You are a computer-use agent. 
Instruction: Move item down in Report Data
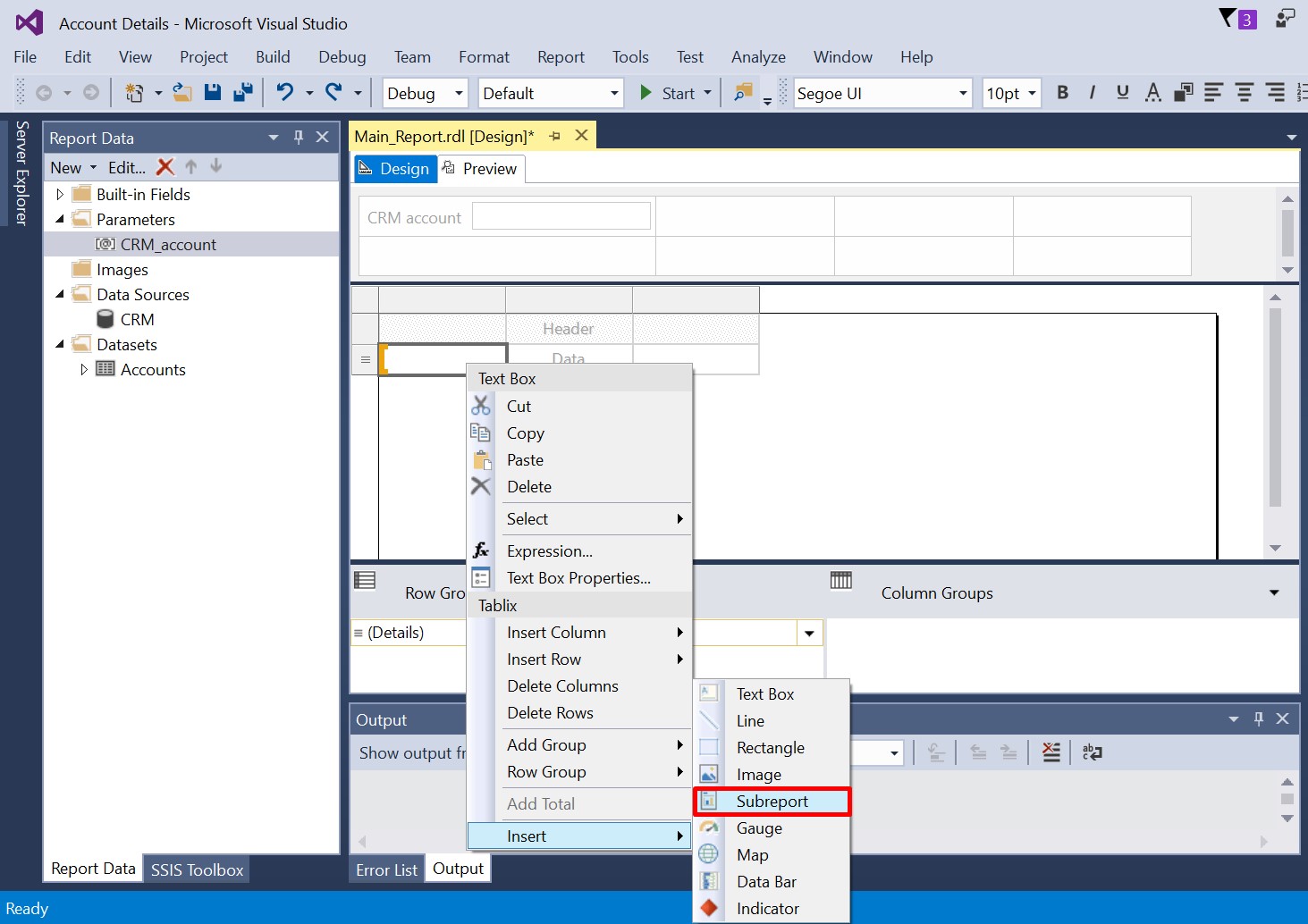(x=215, y=167)
